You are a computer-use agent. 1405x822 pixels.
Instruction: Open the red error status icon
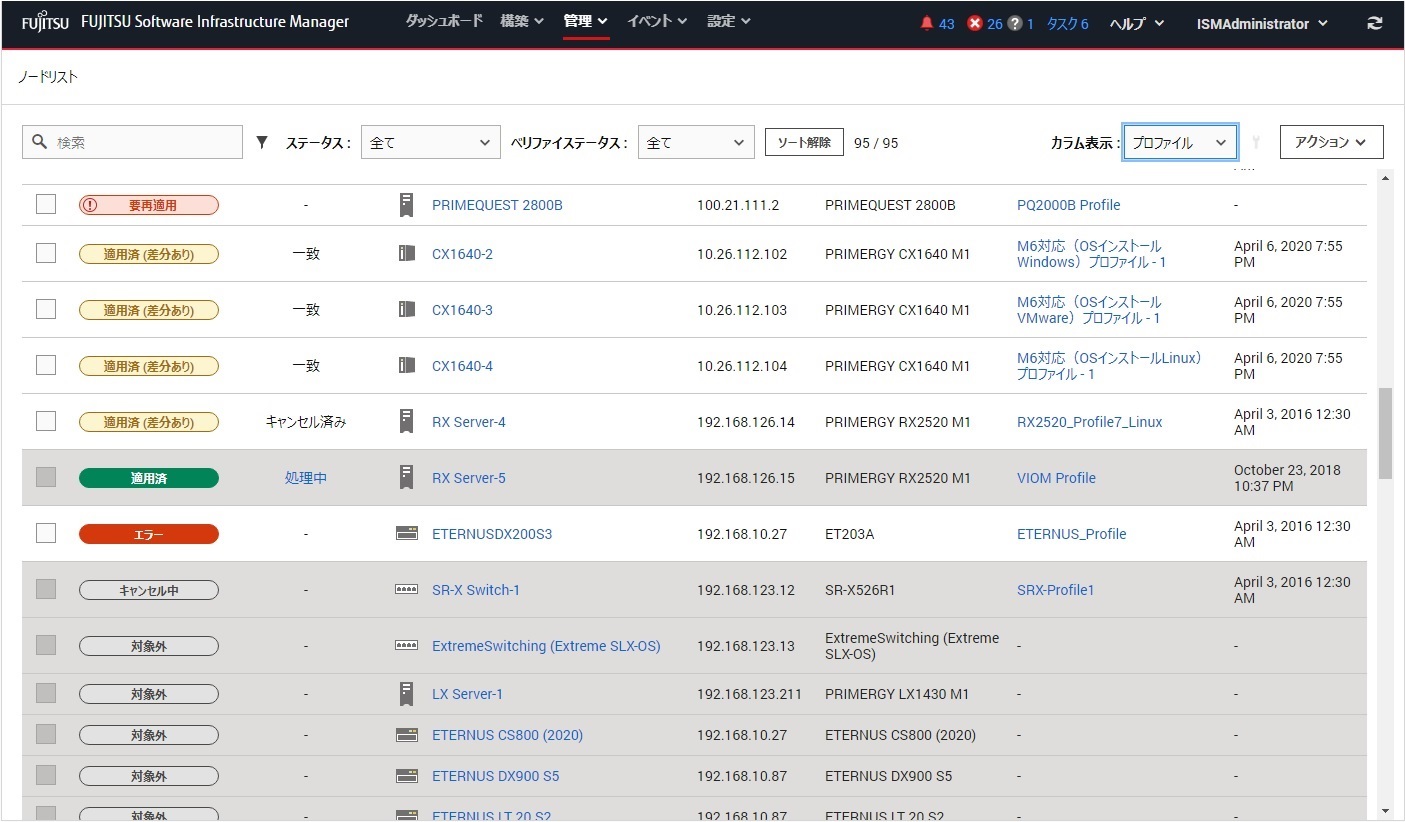click(x=975, y=24)
